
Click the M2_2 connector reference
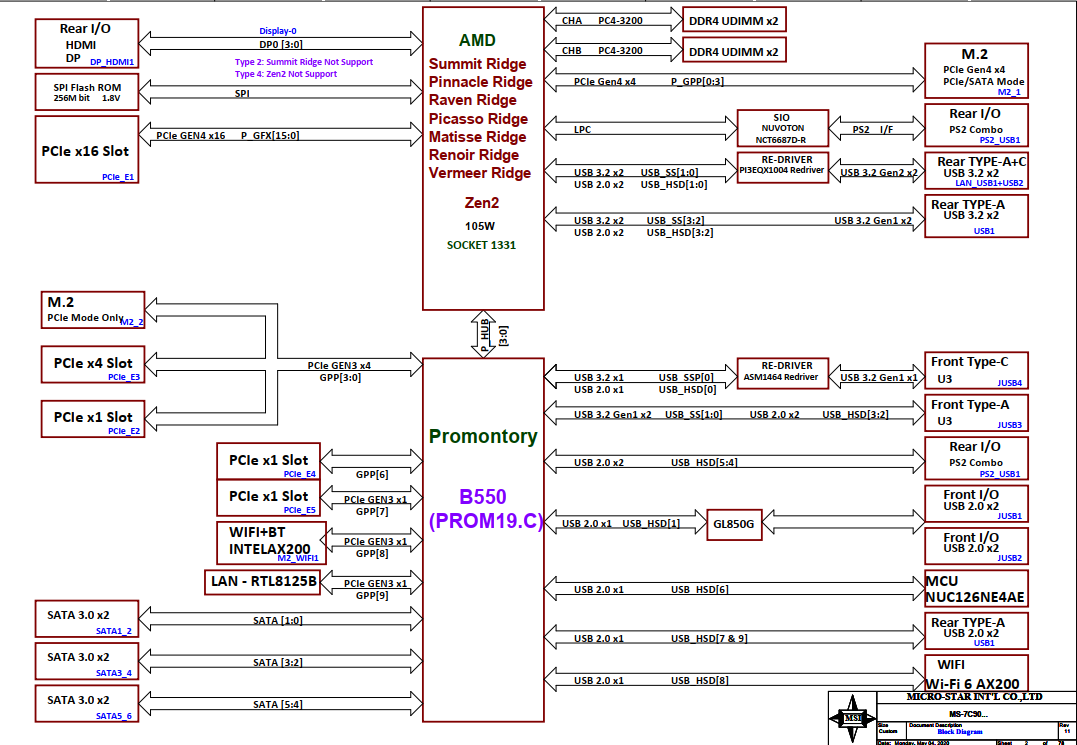pyautogui.click(x=132, y=322)
